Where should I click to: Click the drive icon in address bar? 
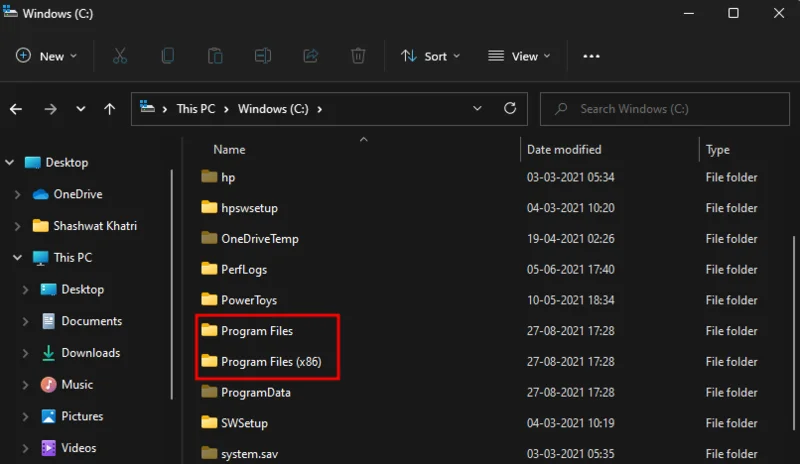click(x=147, y=107)
